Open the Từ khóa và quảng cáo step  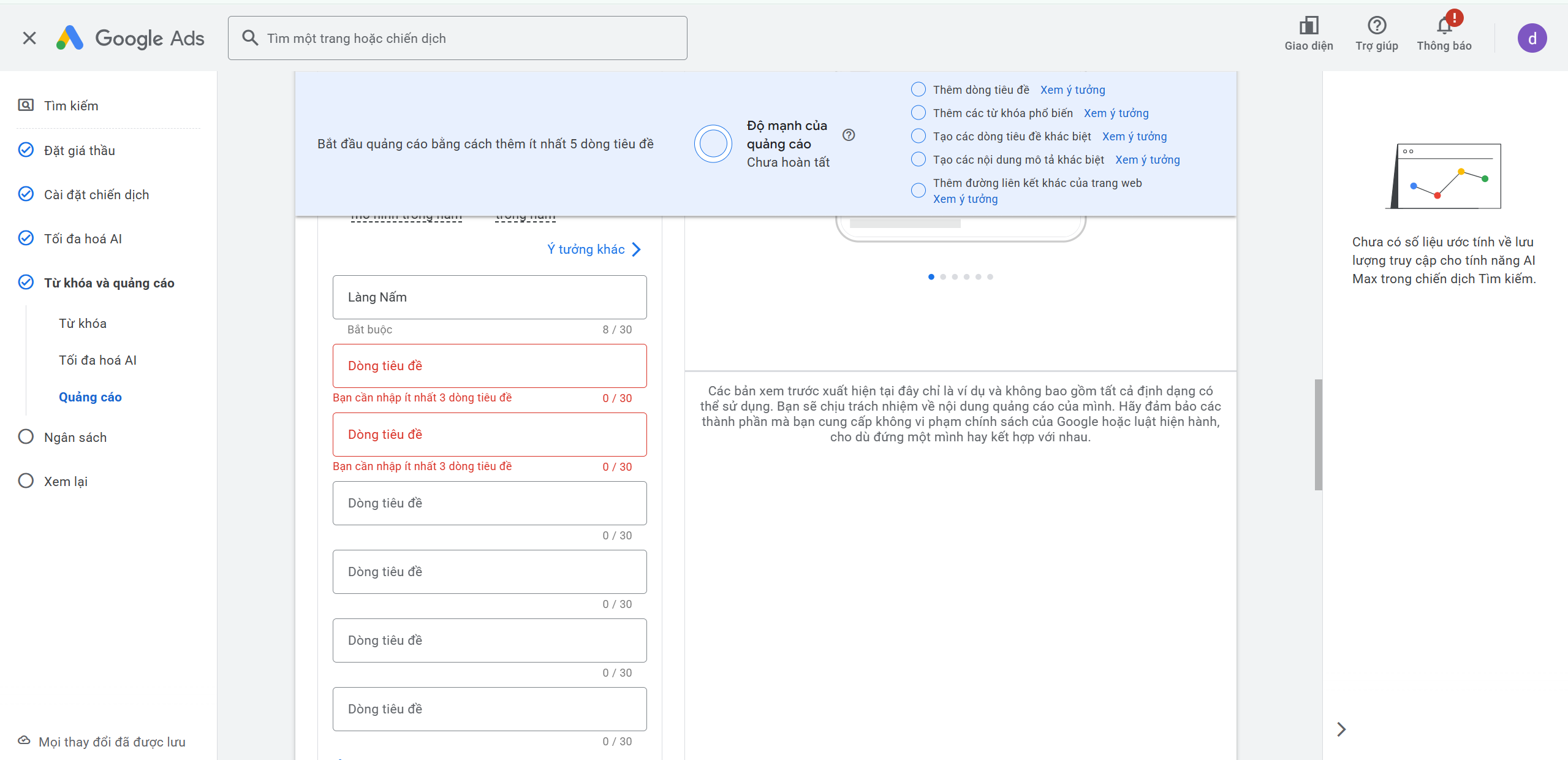pyautogui.click(x=109, y=283)
